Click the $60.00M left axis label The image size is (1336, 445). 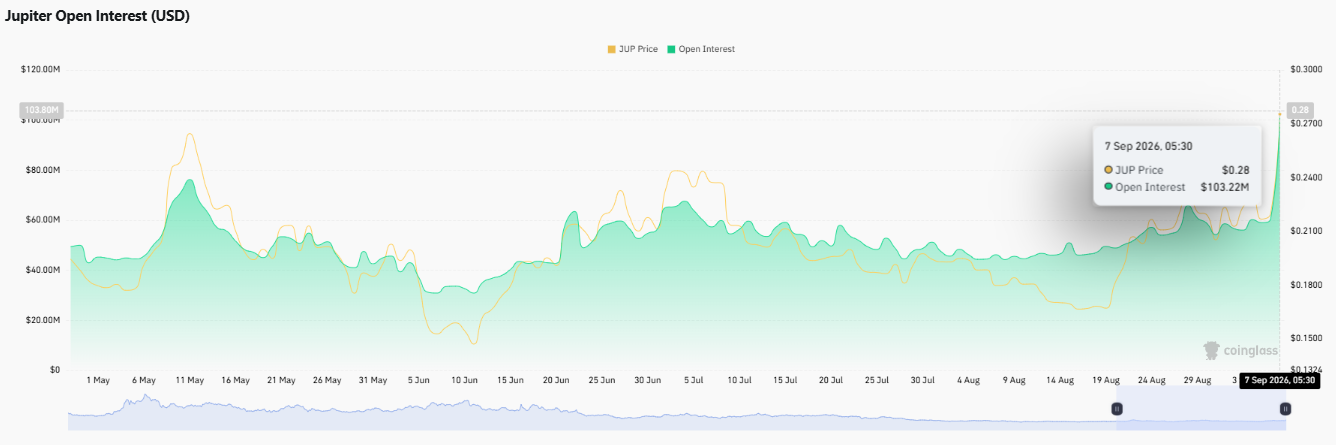[x=43, y=219]
